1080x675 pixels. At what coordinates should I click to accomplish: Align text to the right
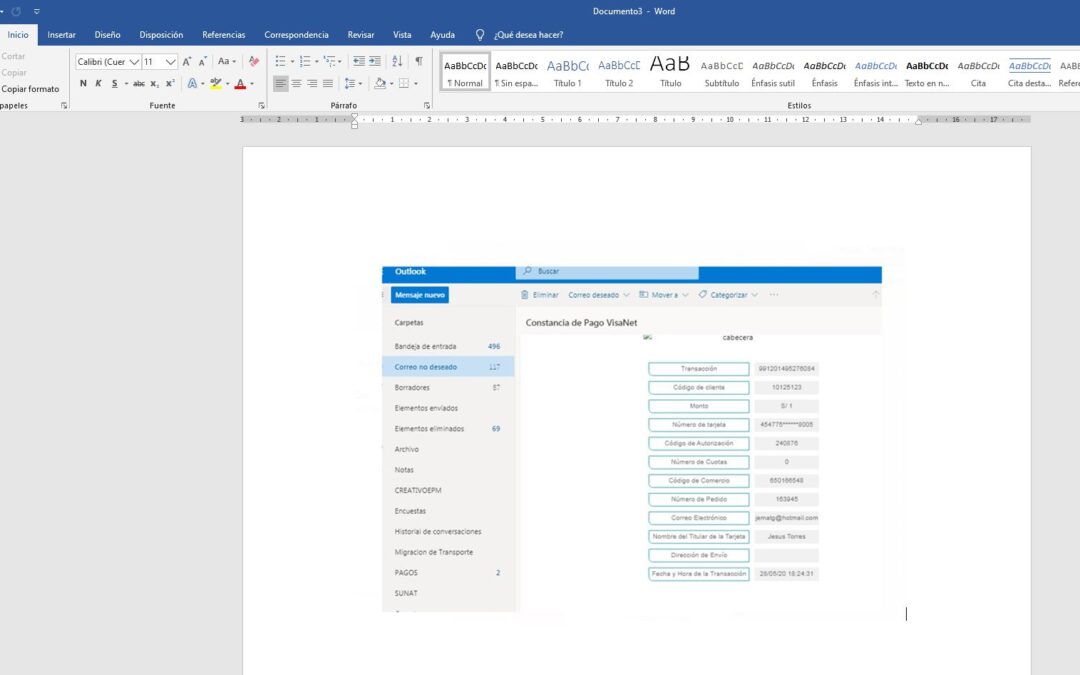tap(312, 83)
